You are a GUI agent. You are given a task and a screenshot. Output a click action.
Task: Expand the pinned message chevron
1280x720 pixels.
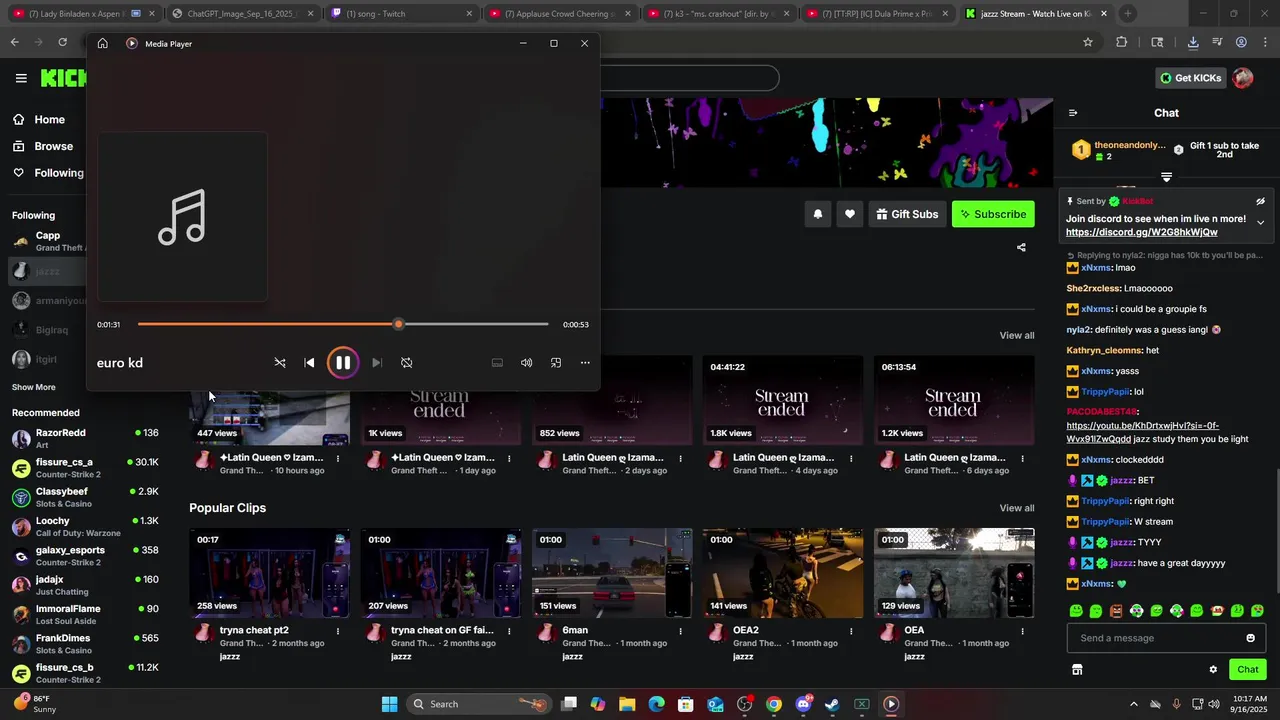click(1260, 222)
